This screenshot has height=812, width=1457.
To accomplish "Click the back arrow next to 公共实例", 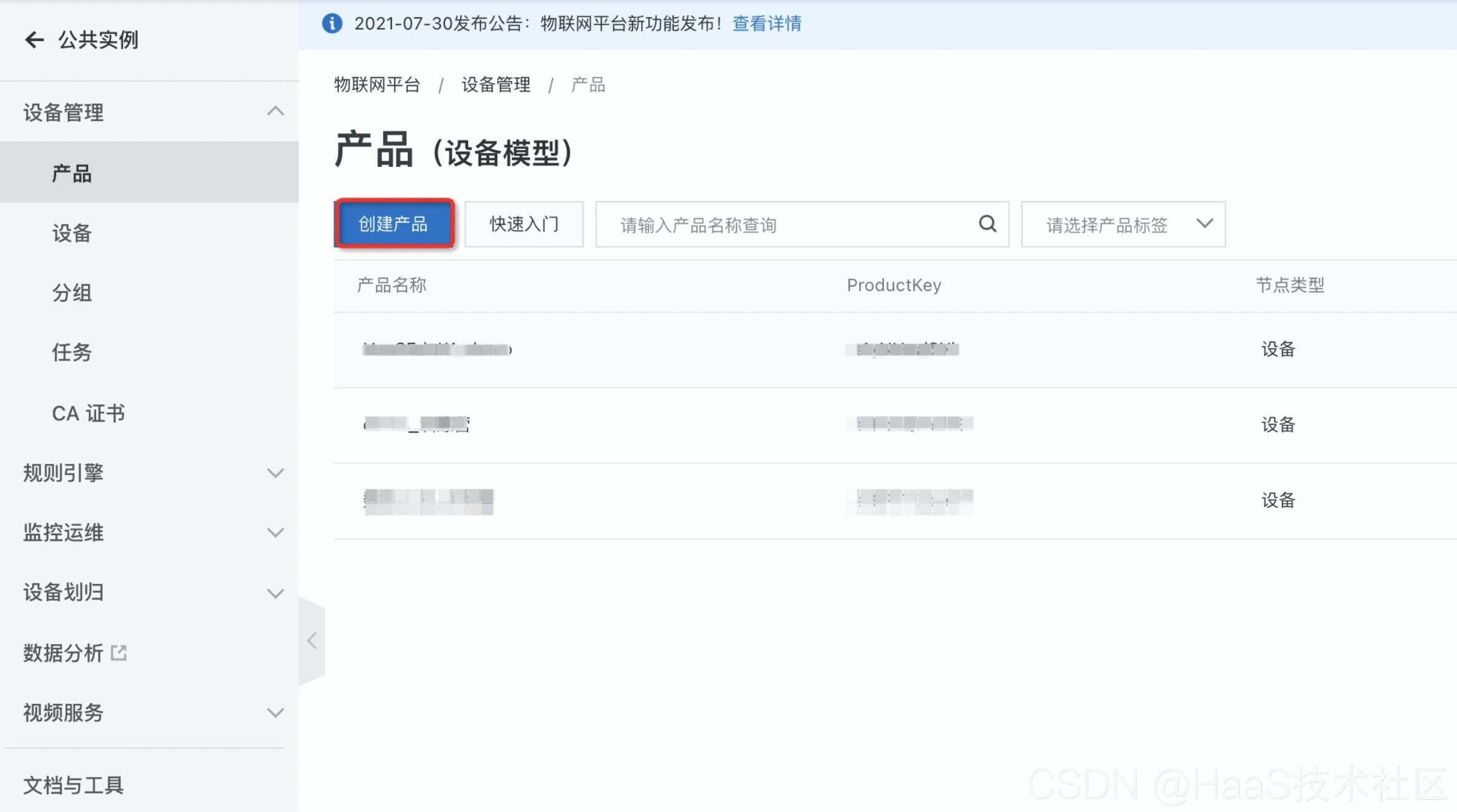I will pos(34,40).
